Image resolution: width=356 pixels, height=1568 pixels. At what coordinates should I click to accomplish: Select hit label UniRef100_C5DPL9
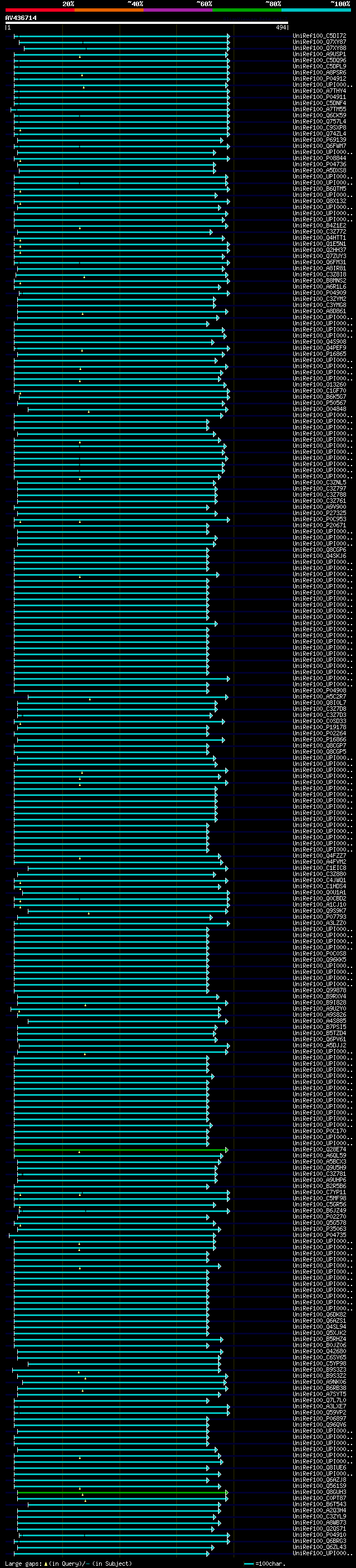click(x=319, y=66)
